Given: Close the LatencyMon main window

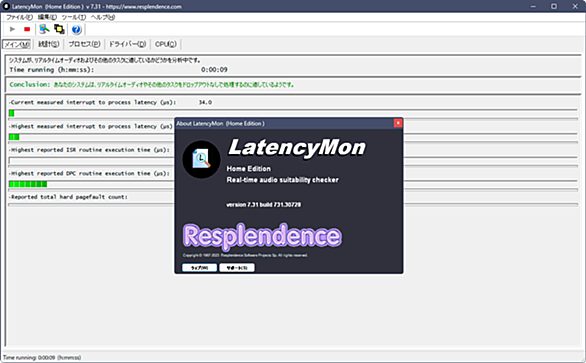Looking at the screenshot, I should (575, 6).
